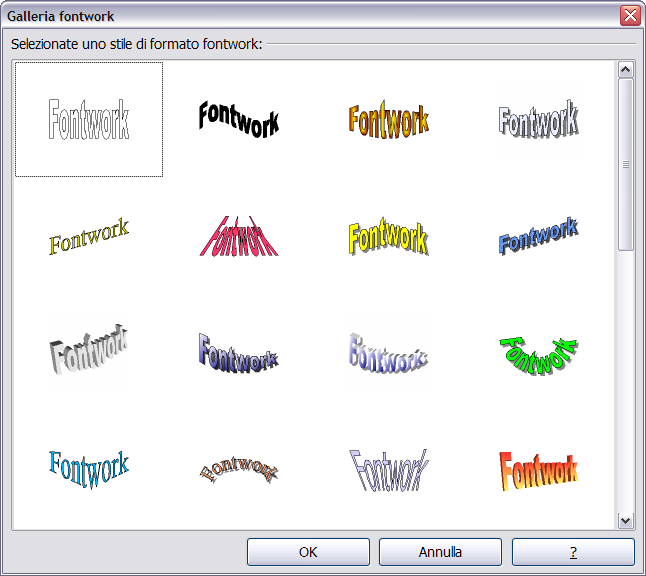This screenshot has width=646, height=576.
Task: Pick the red-orange gradient Fontwork style
Action: point(539,468)
